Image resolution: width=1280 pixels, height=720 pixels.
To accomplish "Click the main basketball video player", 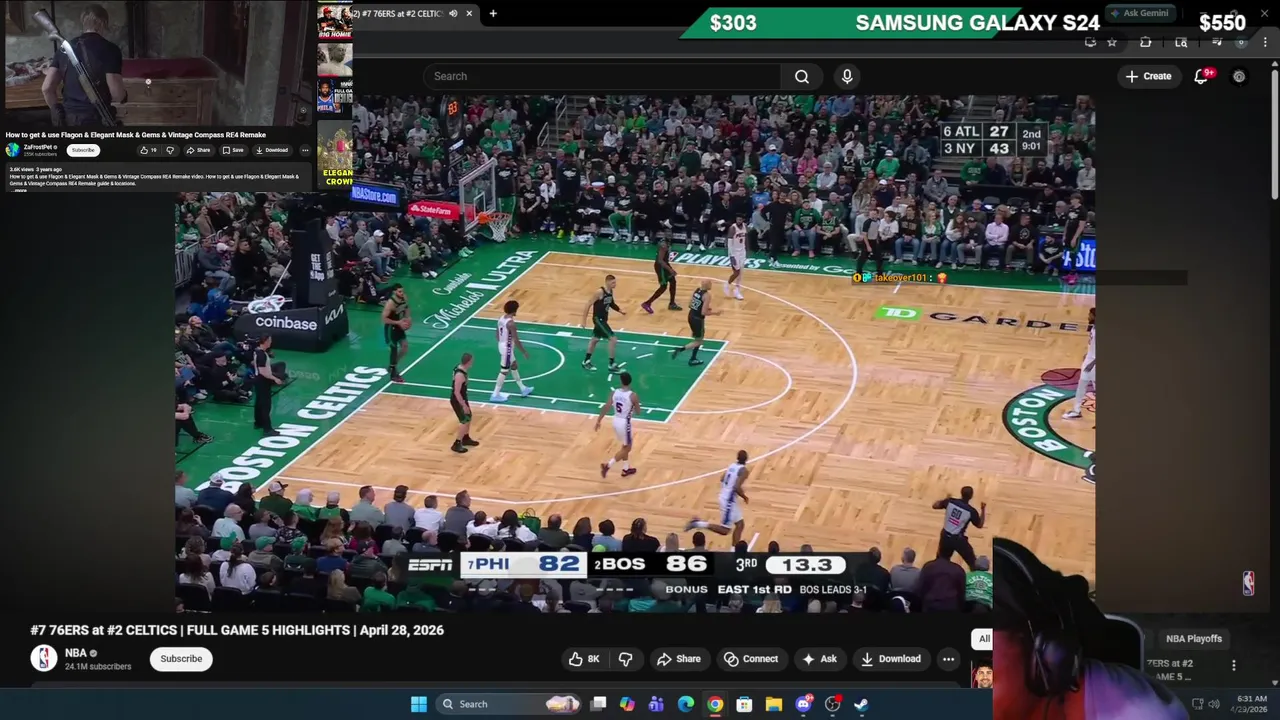I will tap(635, 353).
